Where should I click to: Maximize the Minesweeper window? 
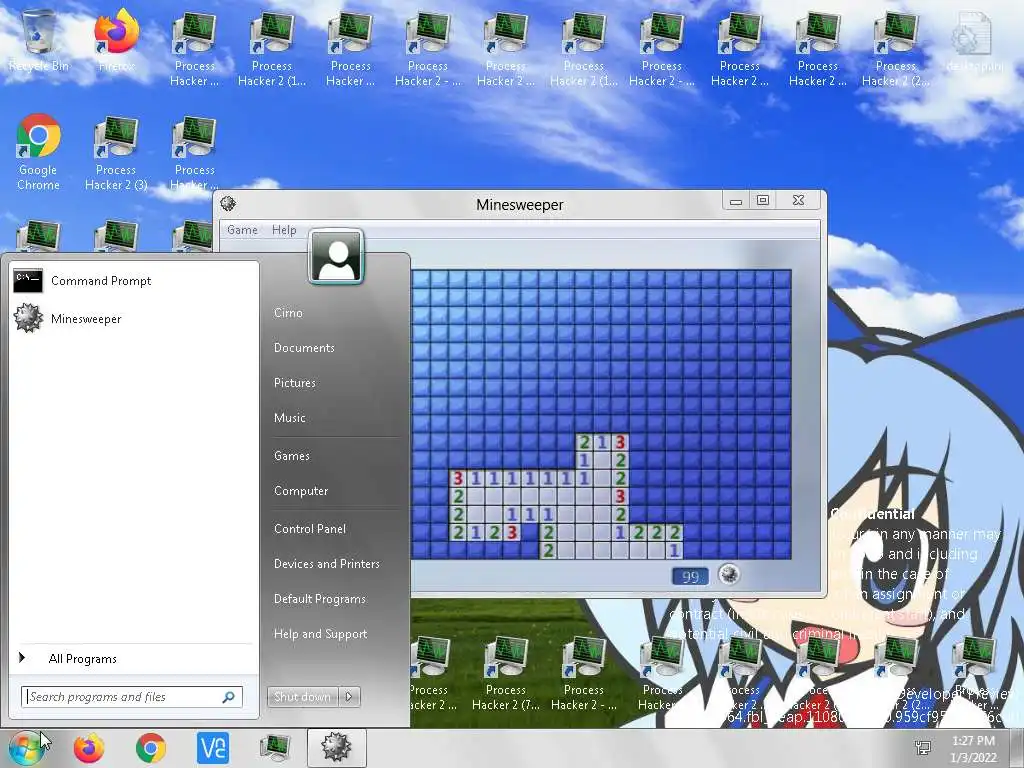(763, 200)
